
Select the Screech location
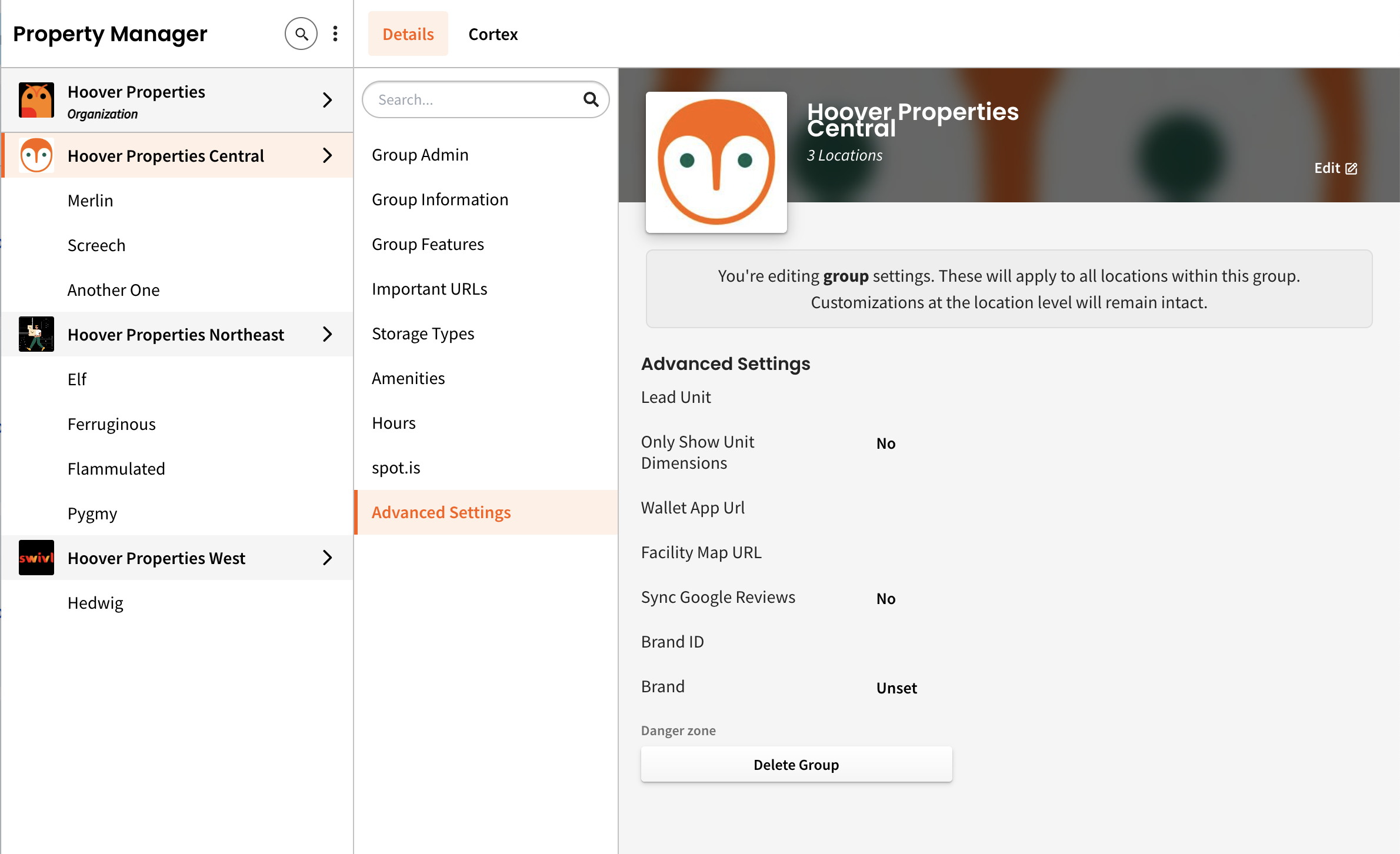pos(96,245)
